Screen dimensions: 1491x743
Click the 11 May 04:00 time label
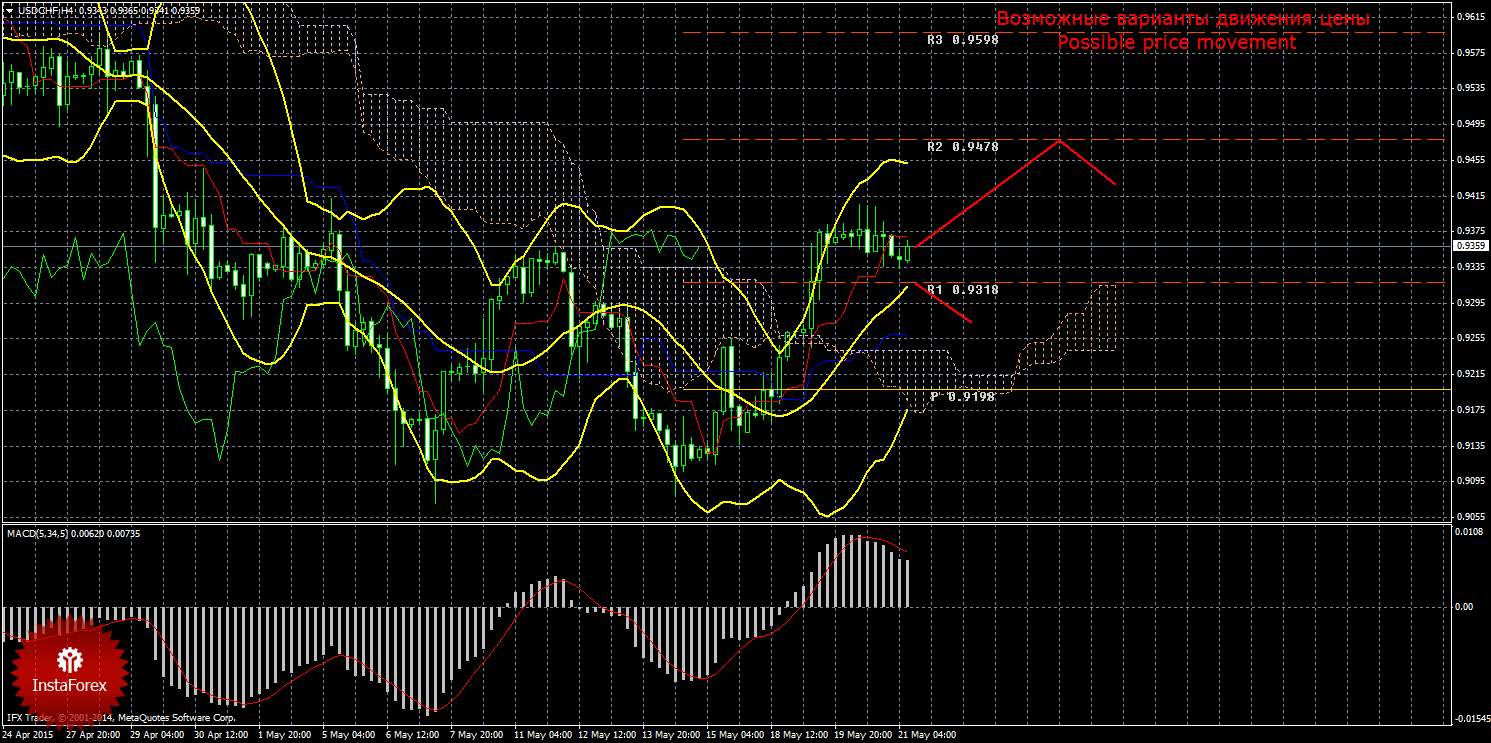click(x=543, y=735)
